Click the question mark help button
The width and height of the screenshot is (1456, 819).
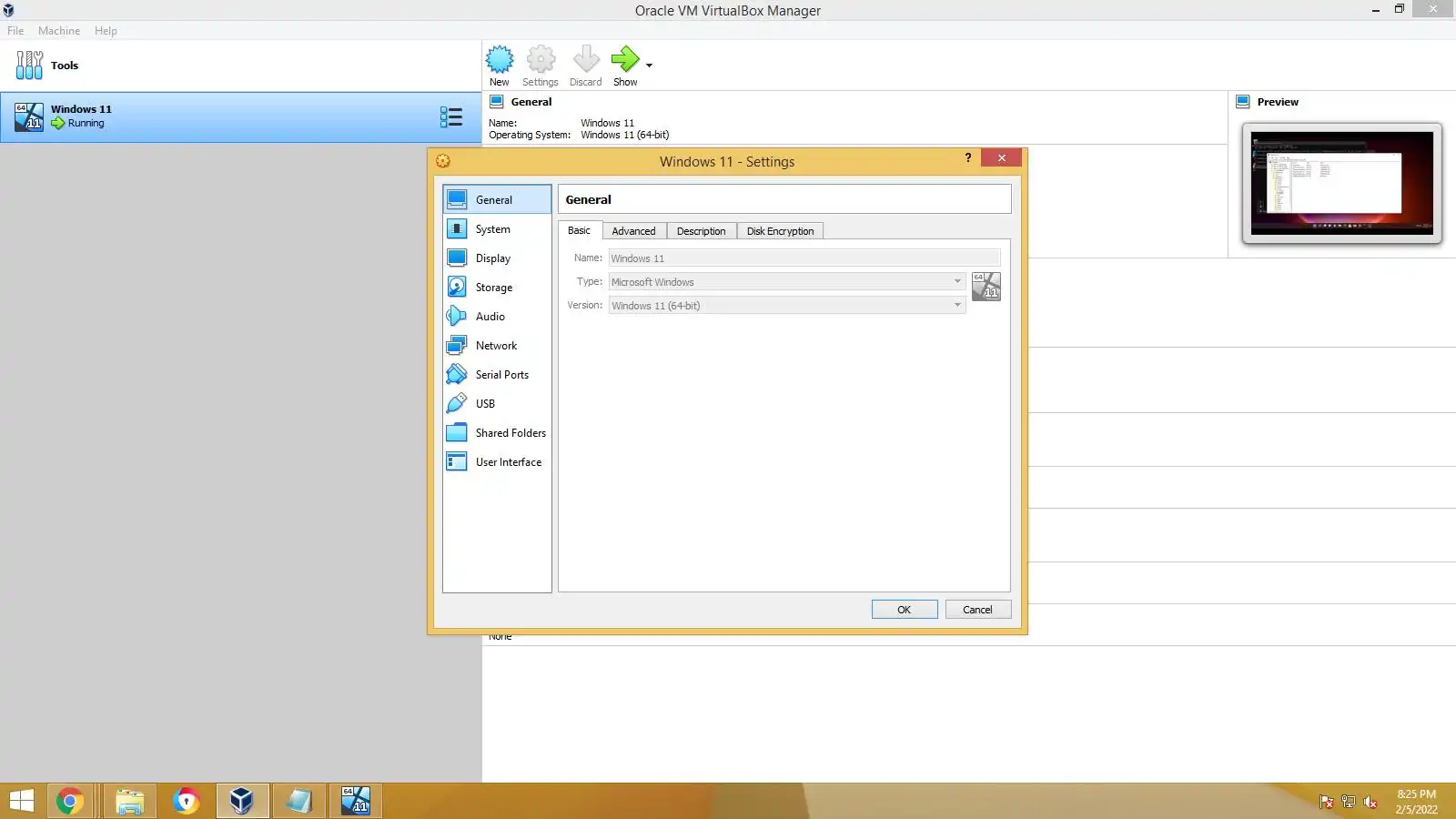(968, 158)
